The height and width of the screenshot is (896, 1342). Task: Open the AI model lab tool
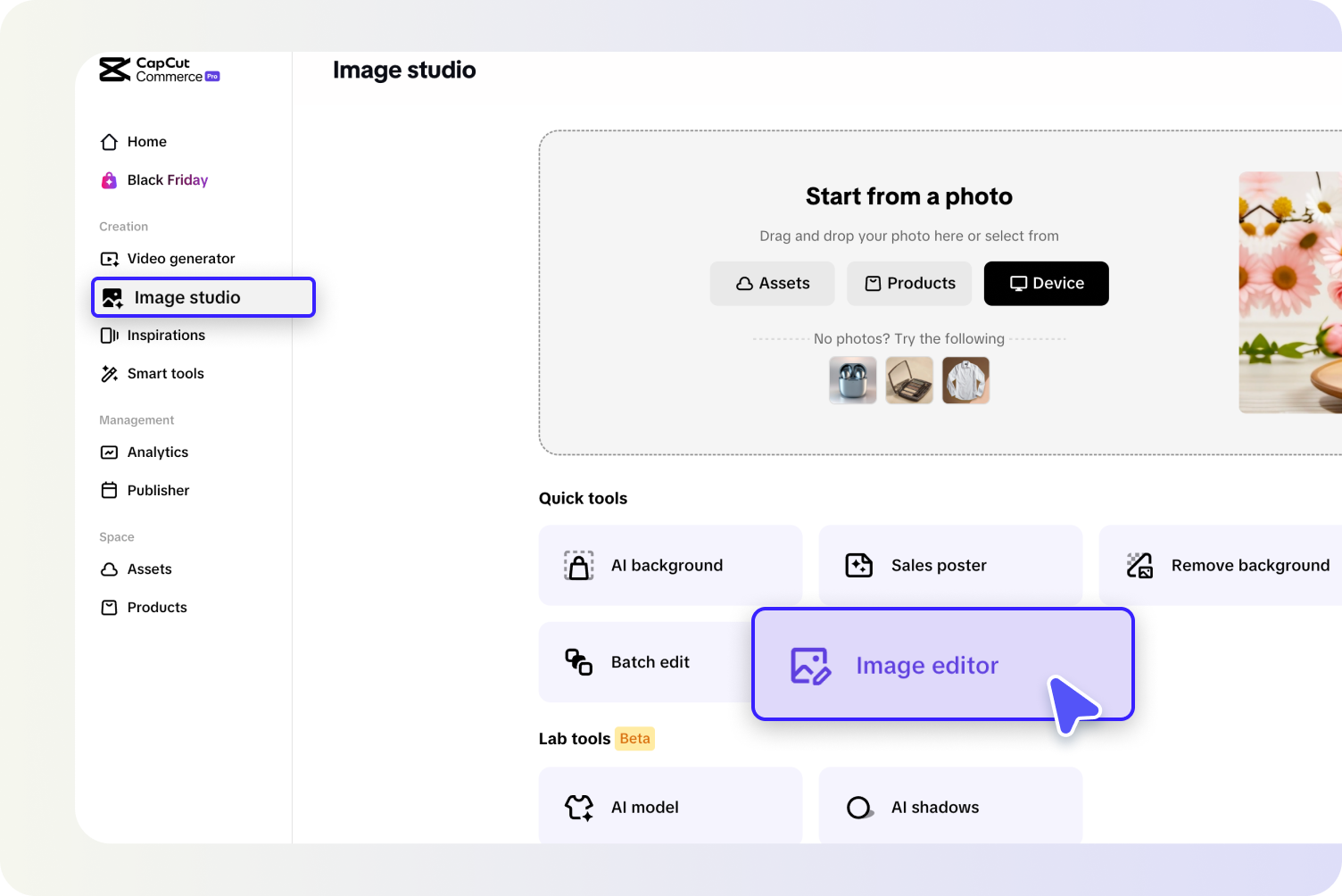coord(644,807)
